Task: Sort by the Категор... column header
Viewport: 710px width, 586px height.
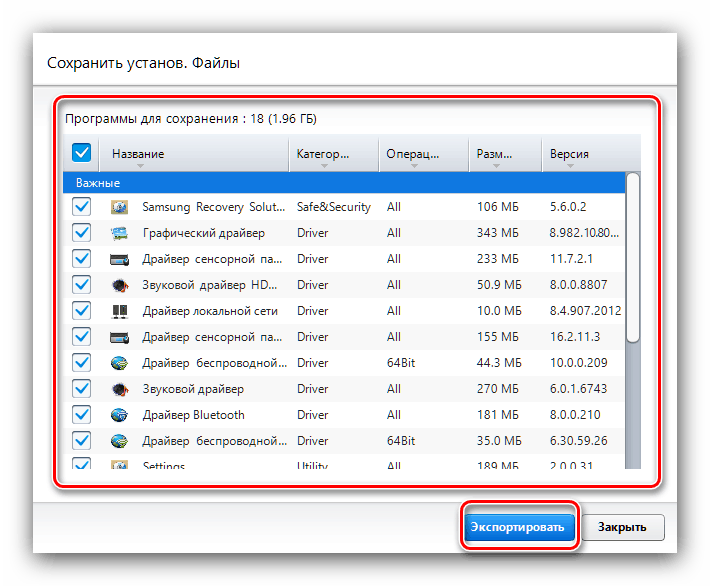Action: point(334,154)
